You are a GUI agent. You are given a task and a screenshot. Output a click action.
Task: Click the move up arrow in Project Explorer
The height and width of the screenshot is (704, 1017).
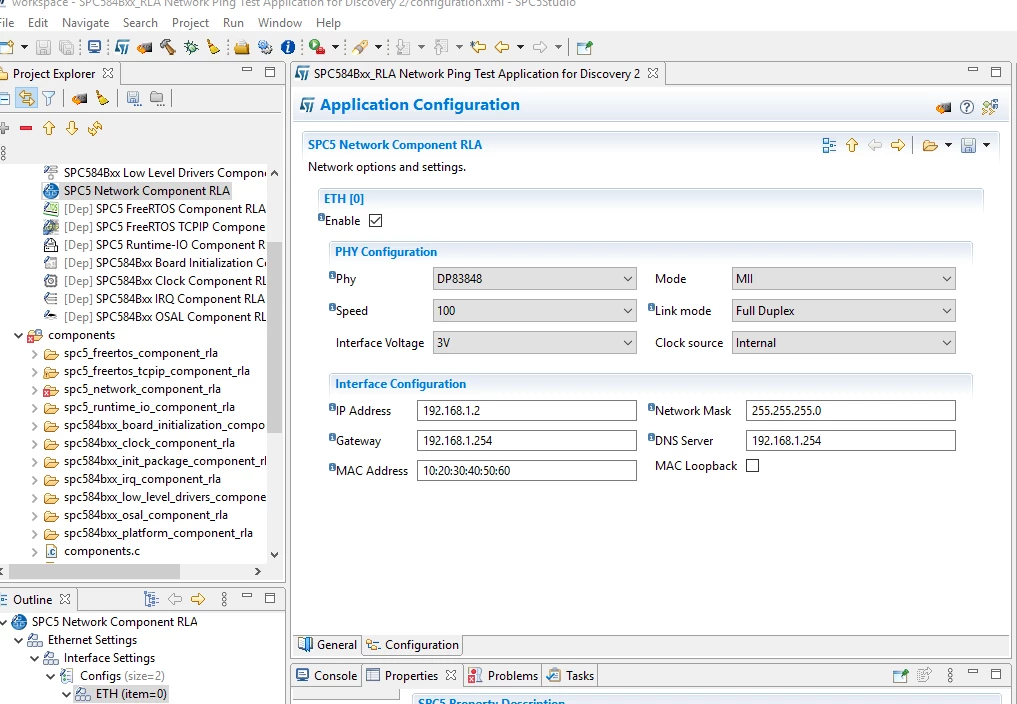point(49,128)
